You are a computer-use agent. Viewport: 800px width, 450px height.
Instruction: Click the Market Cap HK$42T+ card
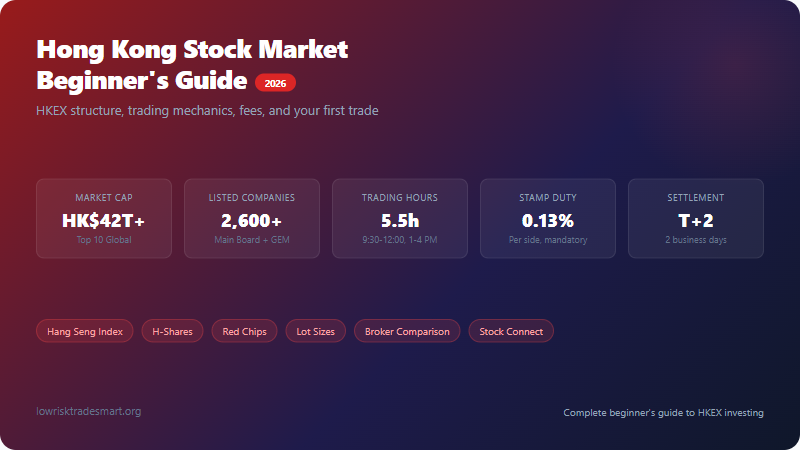pyautogui.click(x=104, y=219)
